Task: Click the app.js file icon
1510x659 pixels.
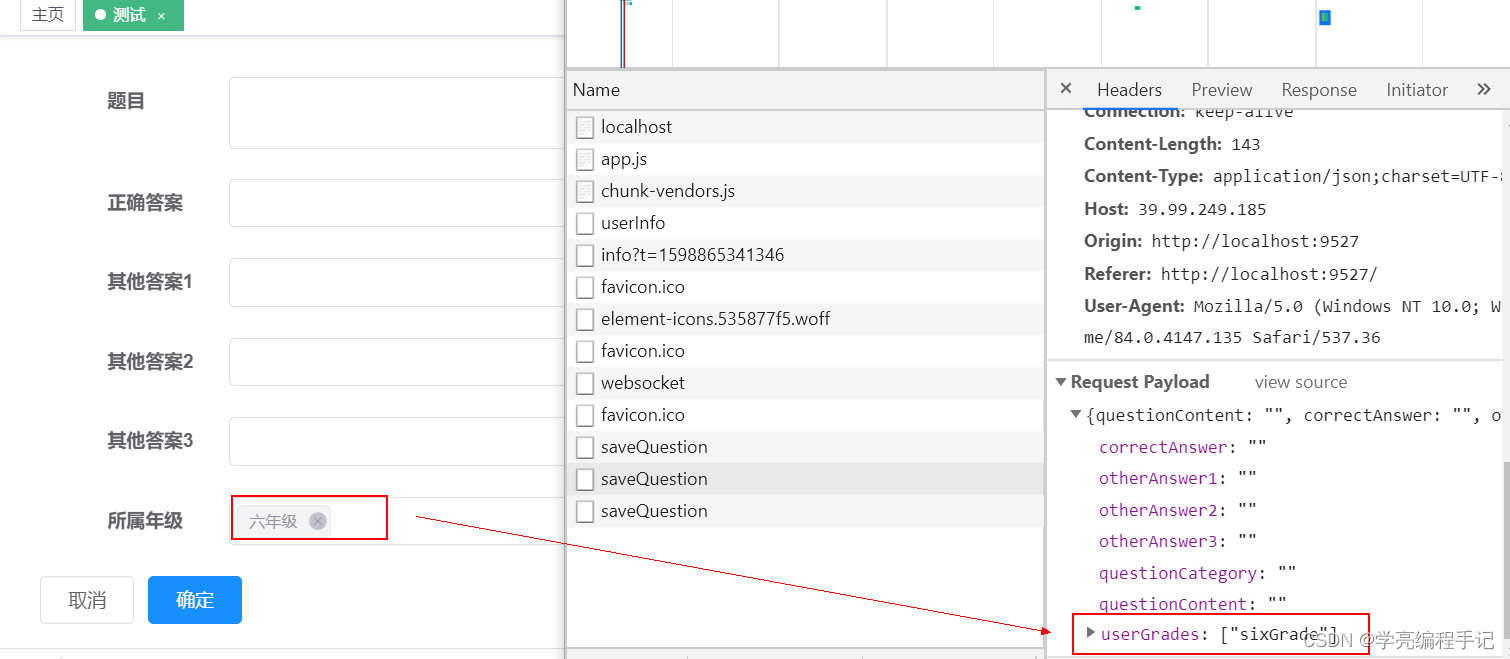Action: point(585,159)
